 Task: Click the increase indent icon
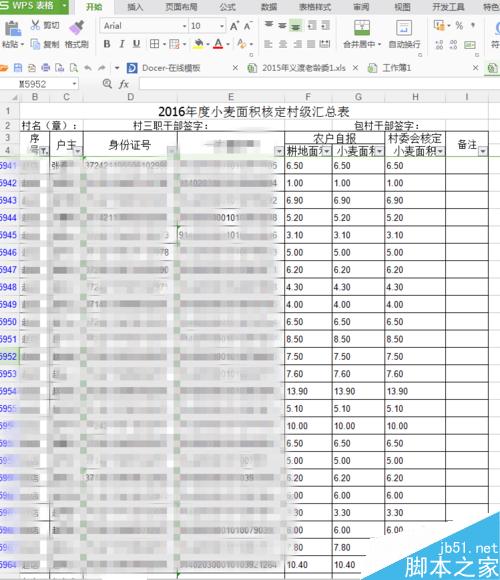coord(325,25)
